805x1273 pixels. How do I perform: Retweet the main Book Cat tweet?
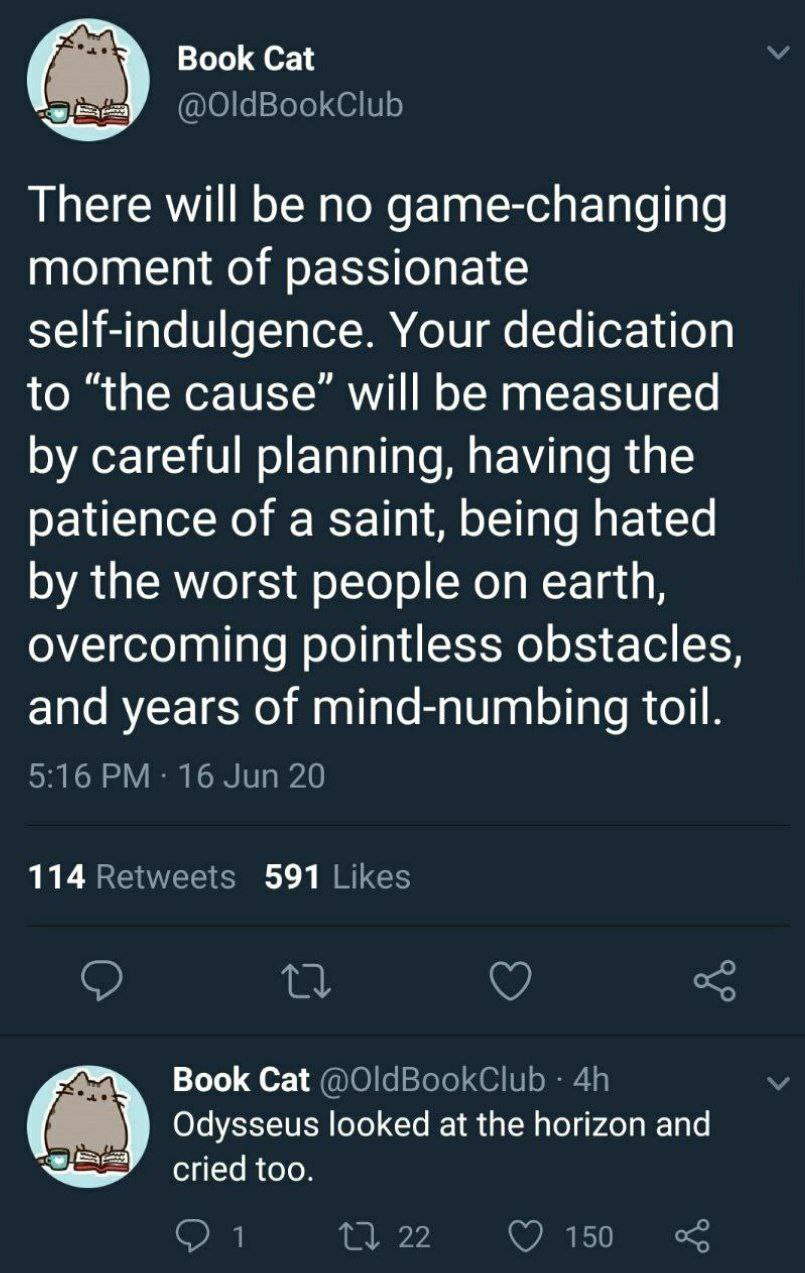point(307,981)
